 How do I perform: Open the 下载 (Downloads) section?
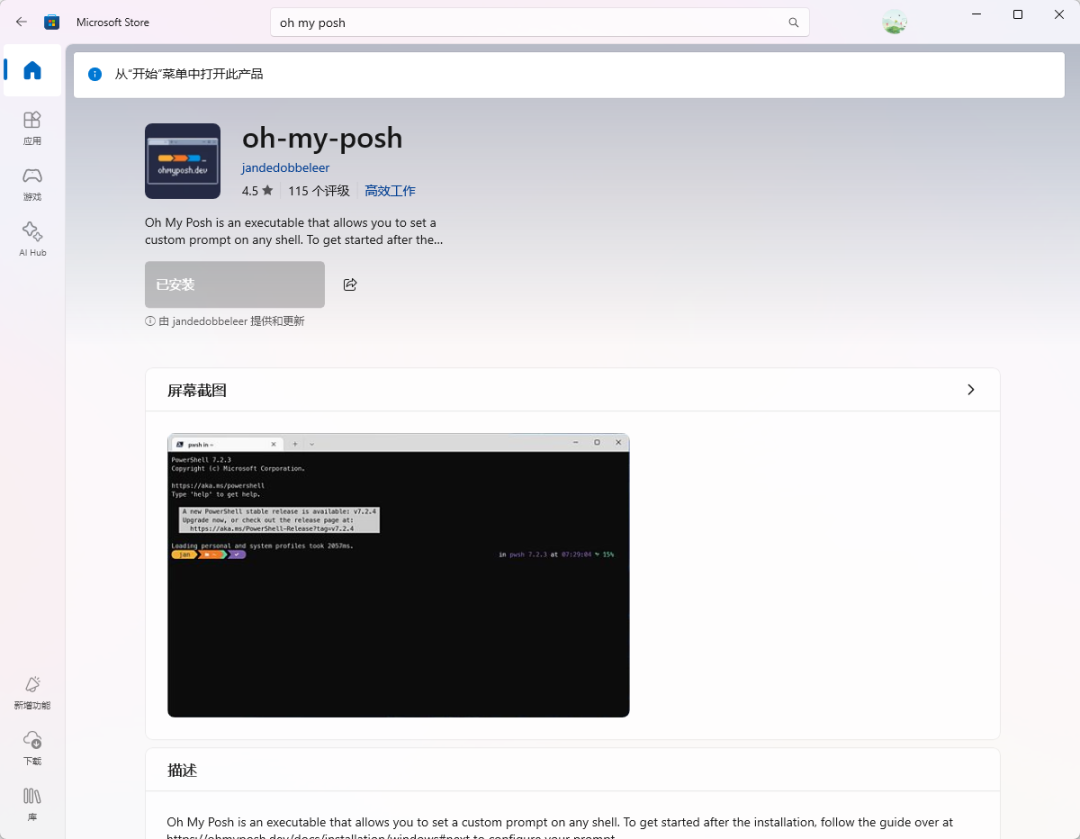[32, 748]
